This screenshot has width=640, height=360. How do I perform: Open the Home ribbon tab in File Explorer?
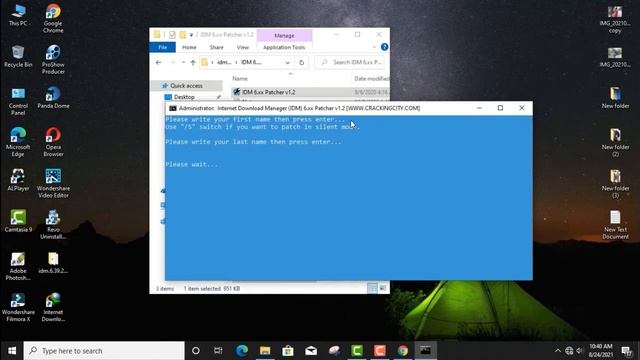(x=189, y=47)
